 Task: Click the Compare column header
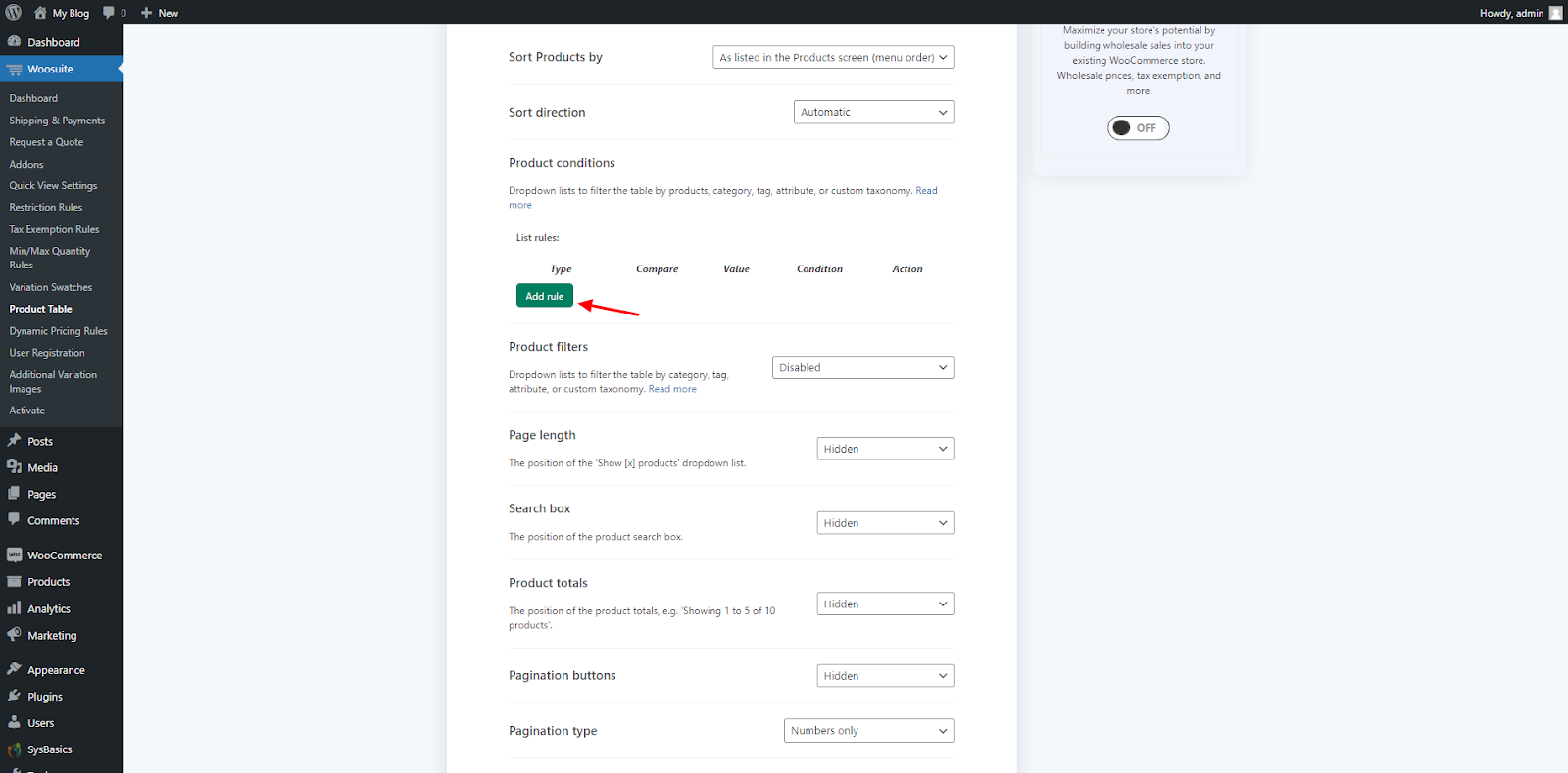pos(657,268)
